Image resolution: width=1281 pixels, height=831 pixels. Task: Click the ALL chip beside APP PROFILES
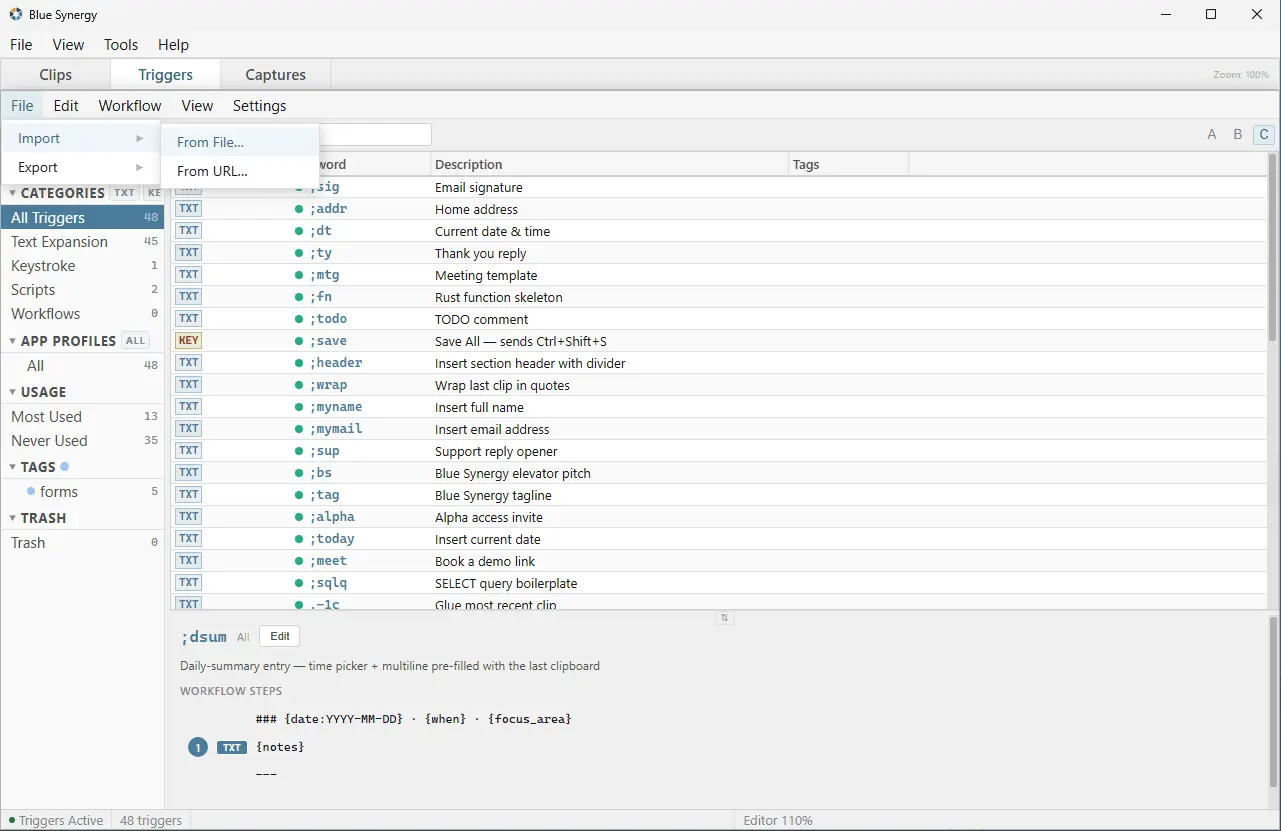pyautogui.click(x=136, y=341)
